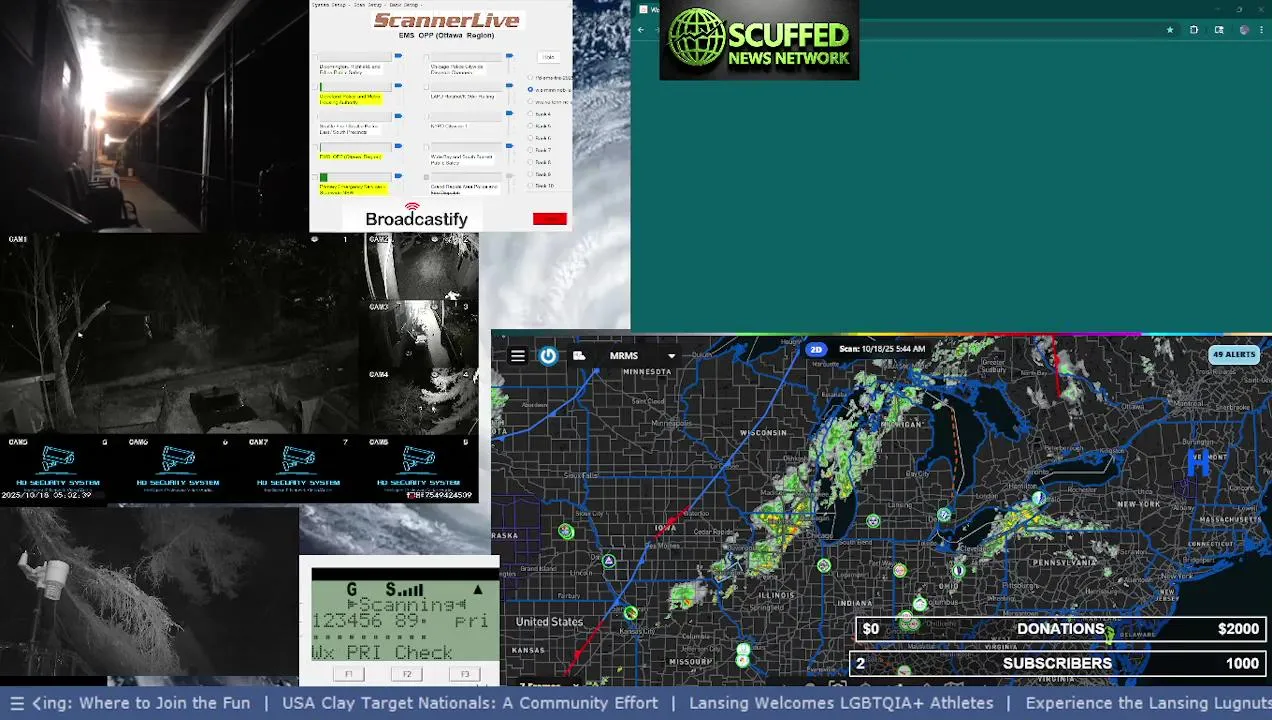Click the red button beside Broadcastify
The image size is (1272, 720).
[550, 218]
